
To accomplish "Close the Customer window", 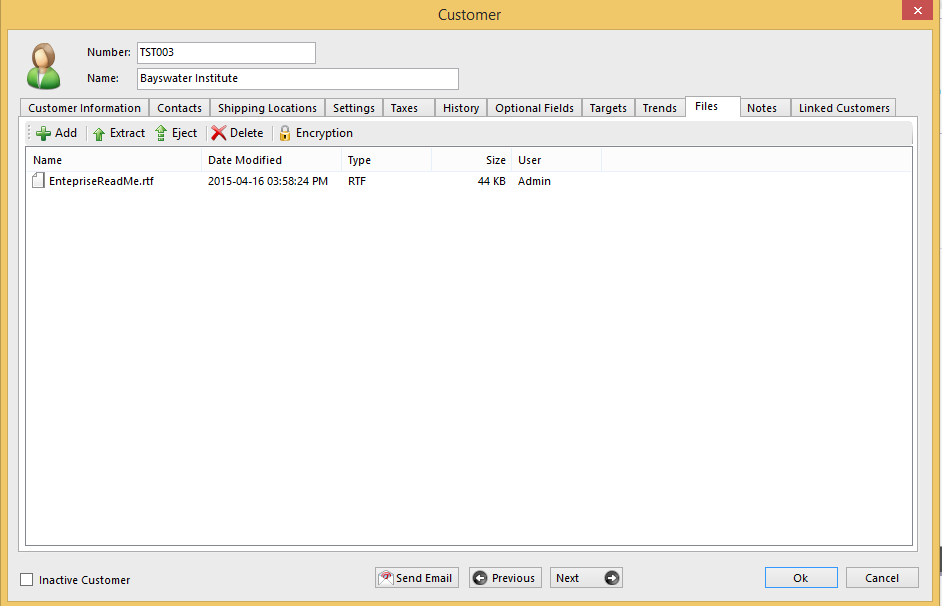I will (x=915, y=12).
